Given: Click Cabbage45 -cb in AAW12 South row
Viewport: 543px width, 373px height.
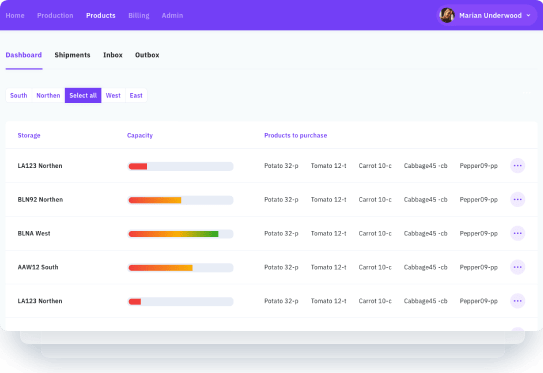Looking at the screenshot, I should click(x=426, y=267).
